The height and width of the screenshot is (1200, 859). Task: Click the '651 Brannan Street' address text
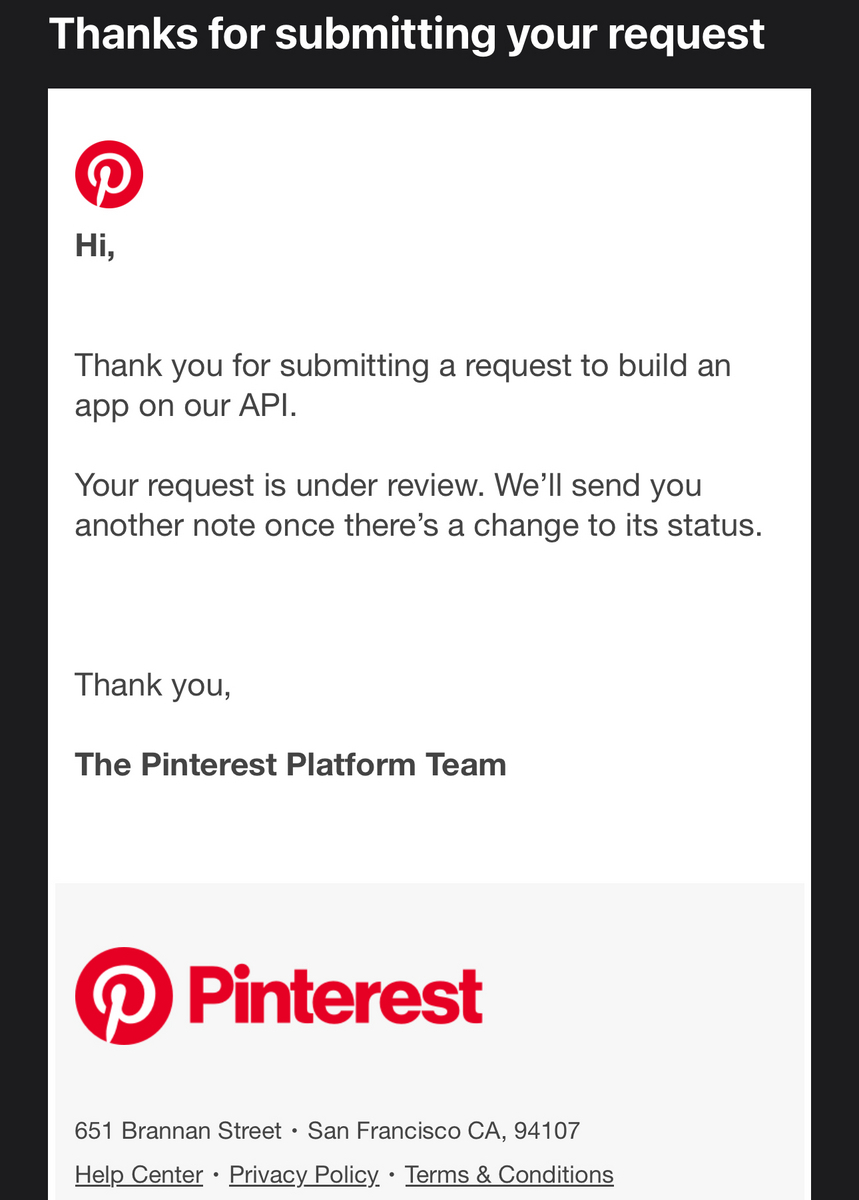tap(178, 1131)
